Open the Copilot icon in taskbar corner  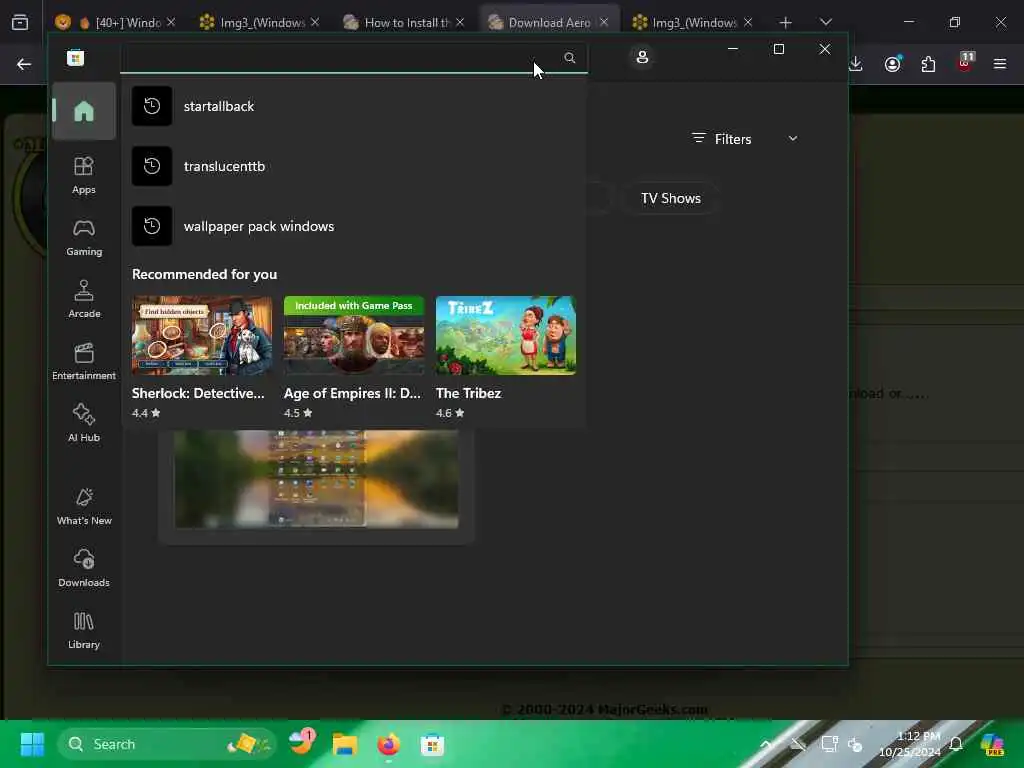pos(992,744)
